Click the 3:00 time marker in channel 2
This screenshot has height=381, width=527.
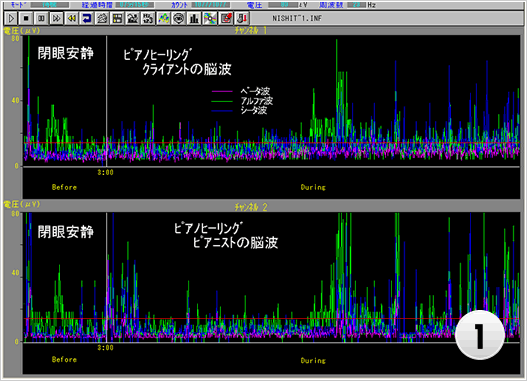106,348
